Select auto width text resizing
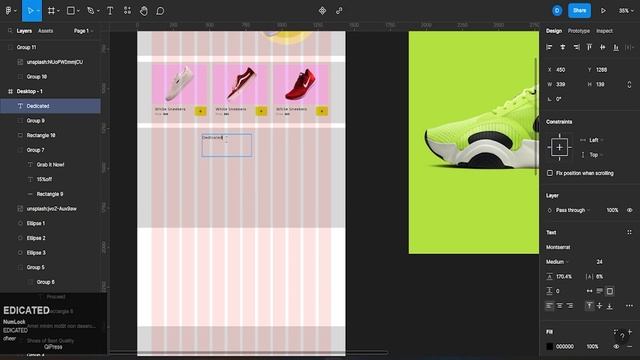Image resolution: width=640 pixels, height=360 pixels. point(589,291)
